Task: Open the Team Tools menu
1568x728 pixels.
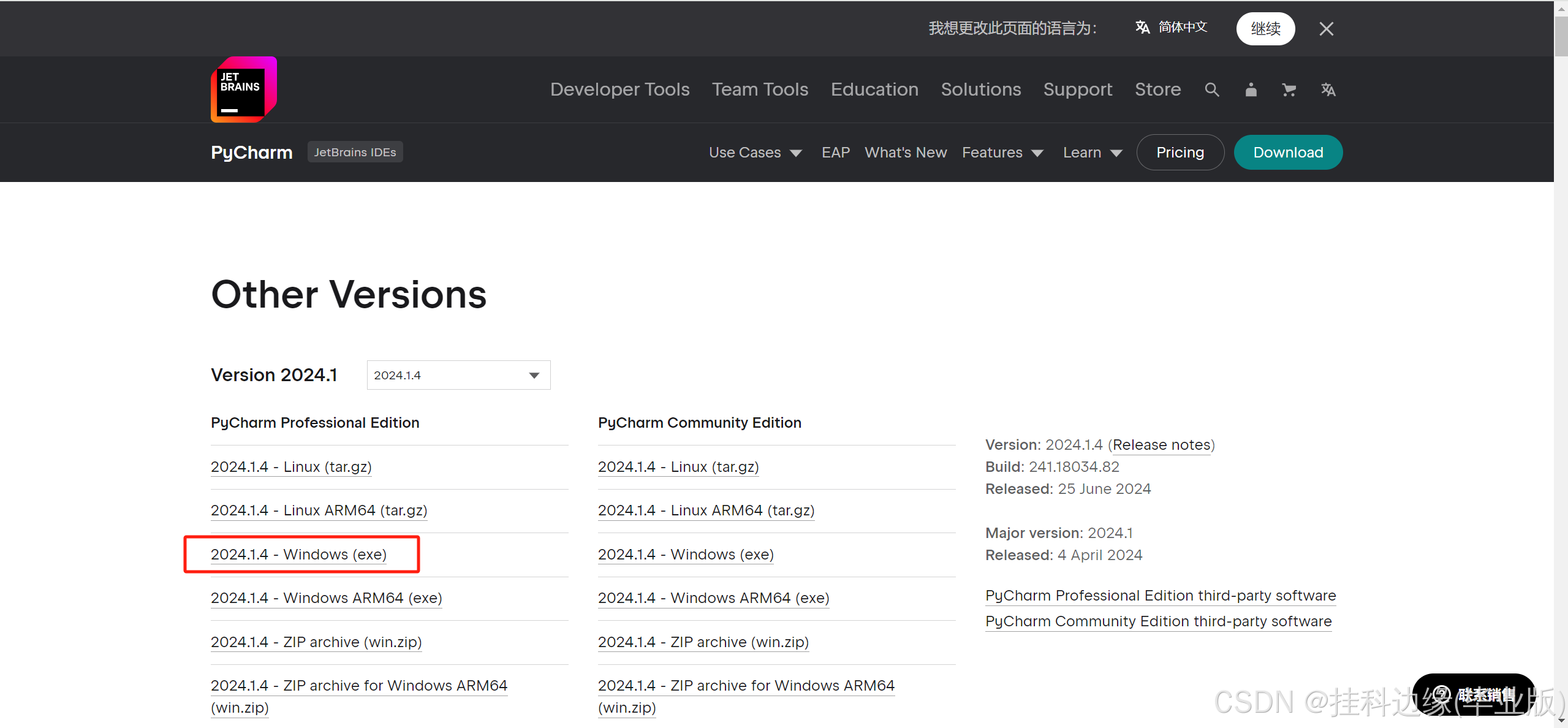Action: (760, 89)
